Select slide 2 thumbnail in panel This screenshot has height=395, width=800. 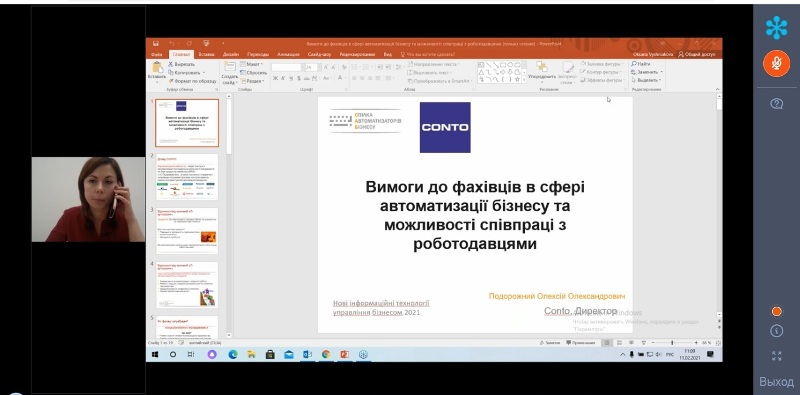click(x=187, y=177)
